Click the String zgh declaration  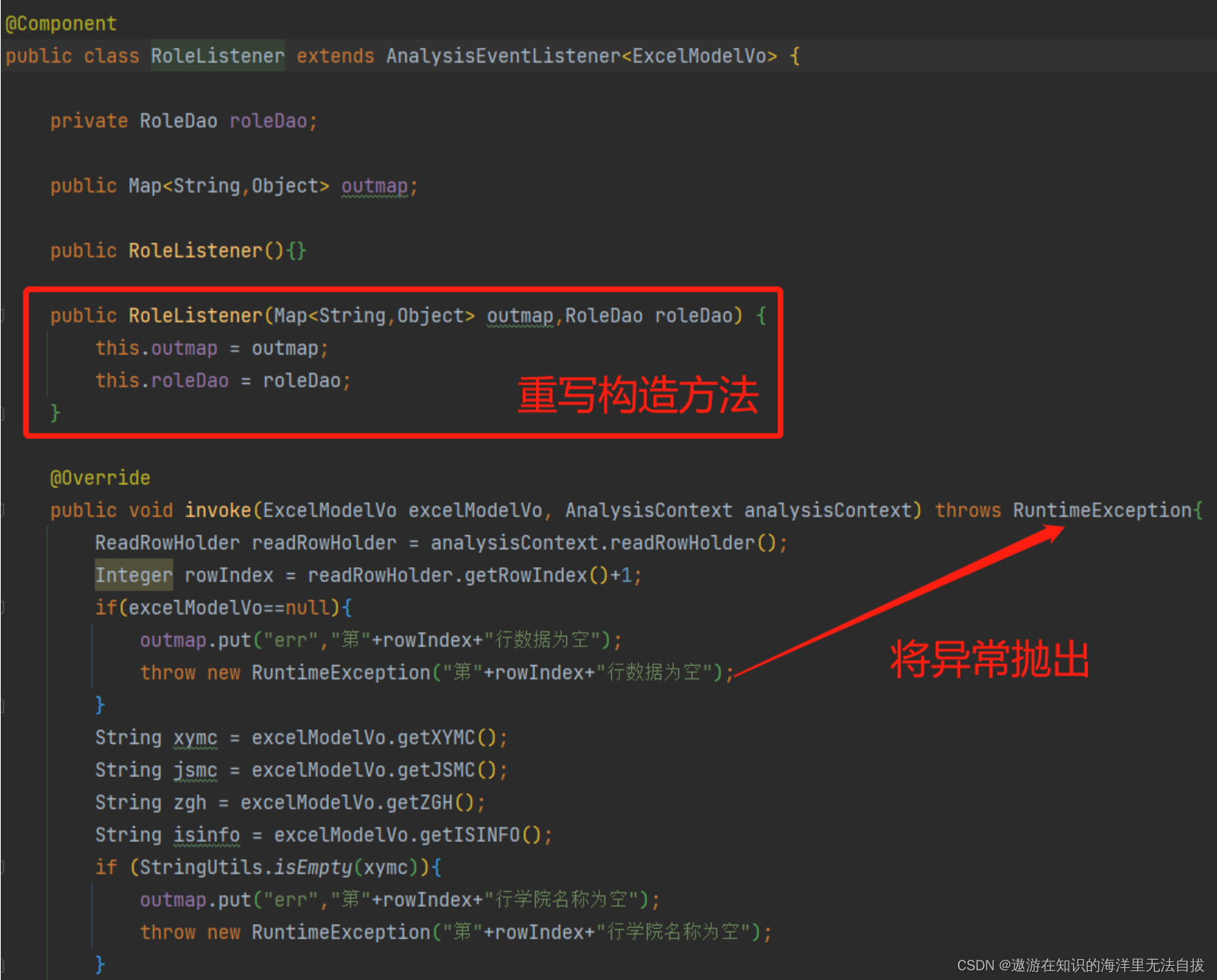151,802
